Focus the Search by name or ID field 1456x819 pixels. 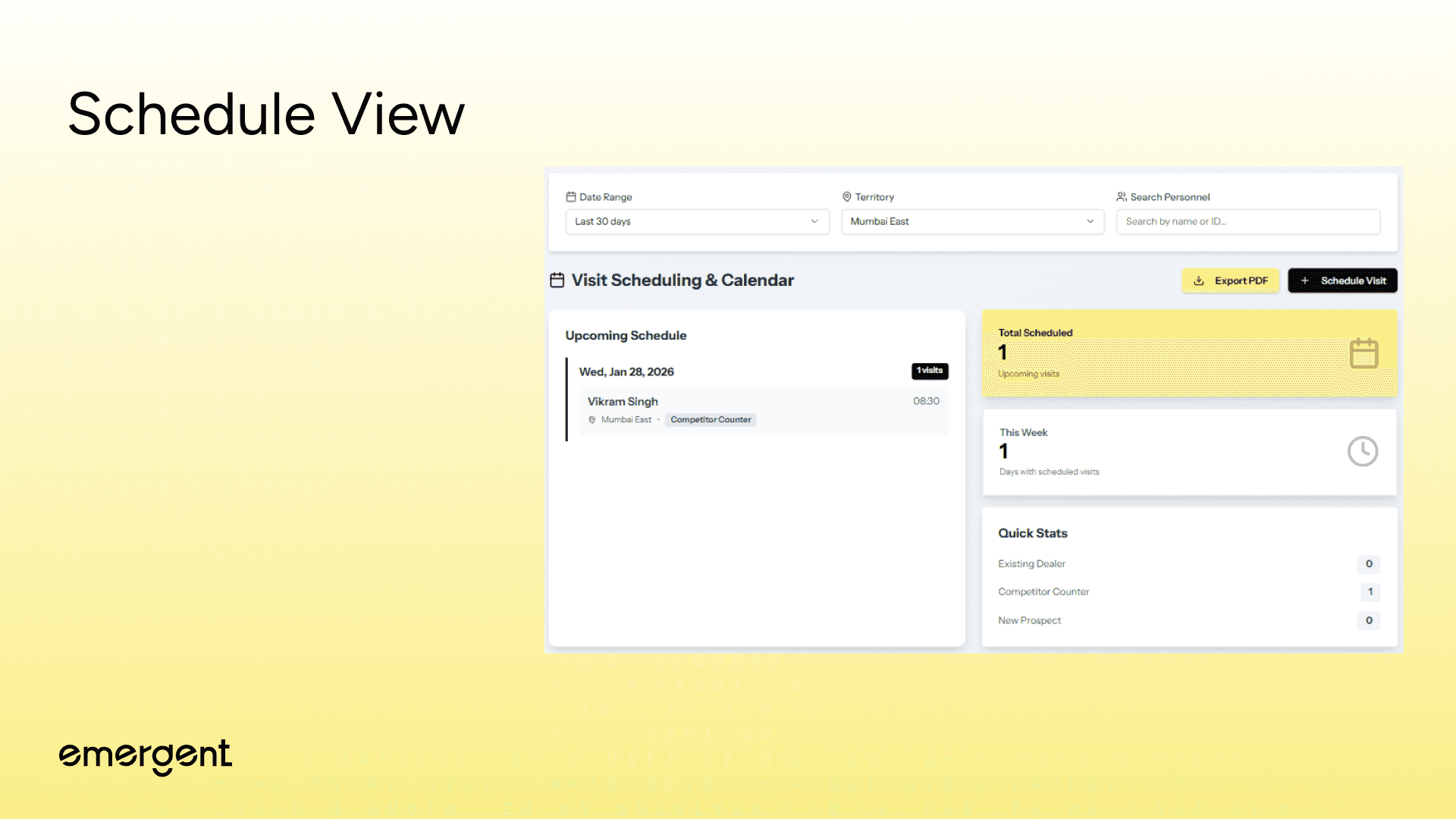pos(1247,221)
